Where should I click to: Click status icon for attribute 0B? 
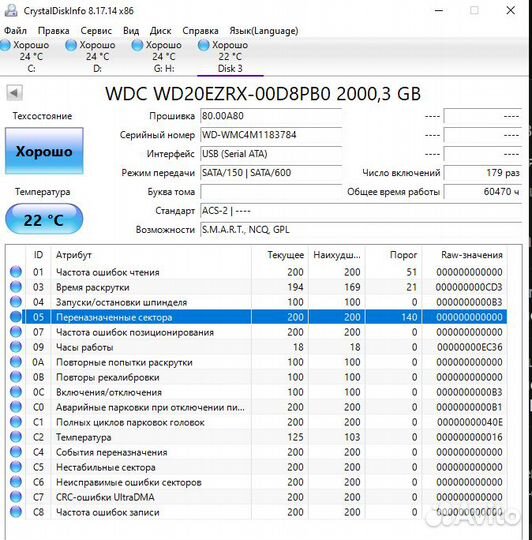pos(16,377)
